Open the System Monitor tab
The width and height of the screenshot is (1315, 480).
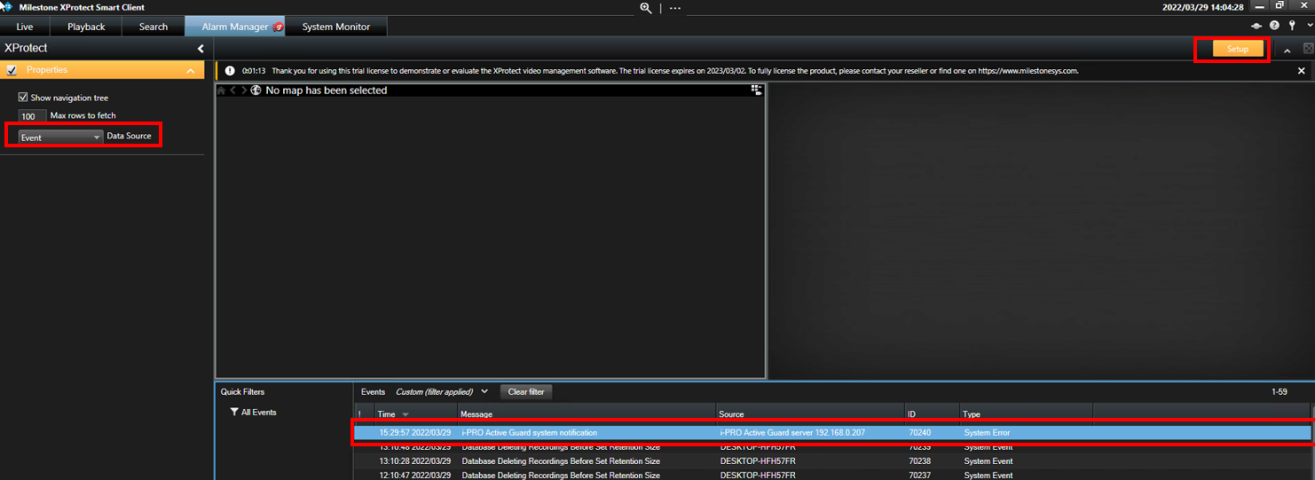pos(336,27)
